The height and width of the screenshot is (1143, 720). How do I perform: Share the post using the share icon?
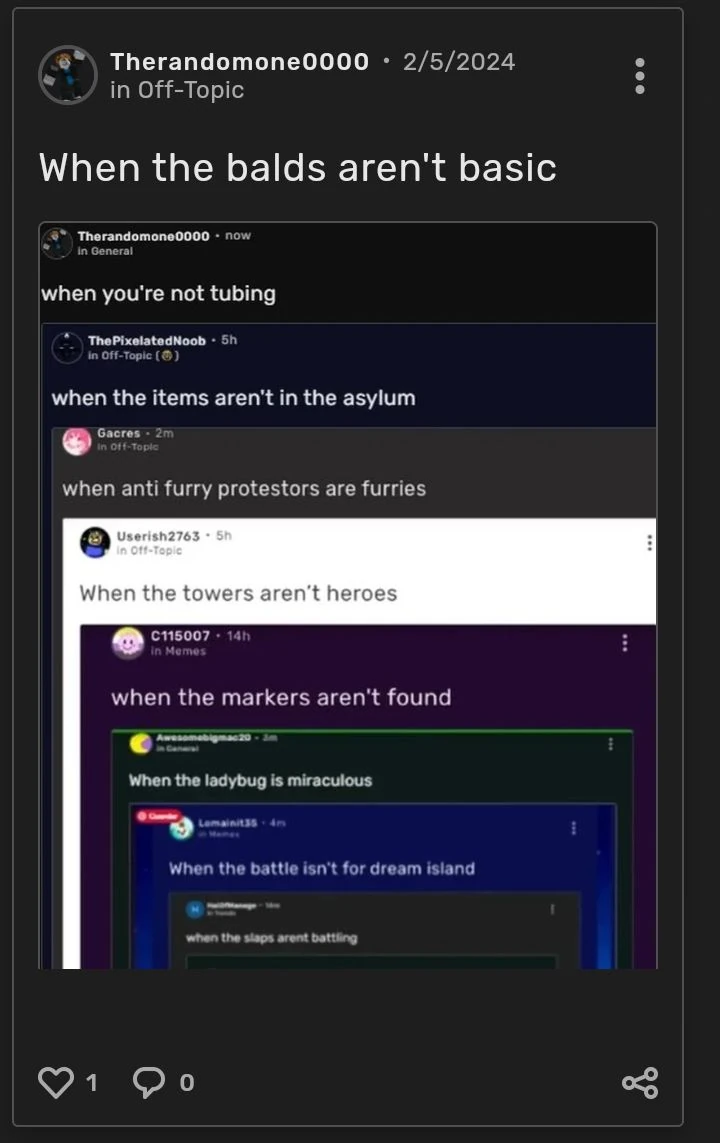click(640, 1082)
